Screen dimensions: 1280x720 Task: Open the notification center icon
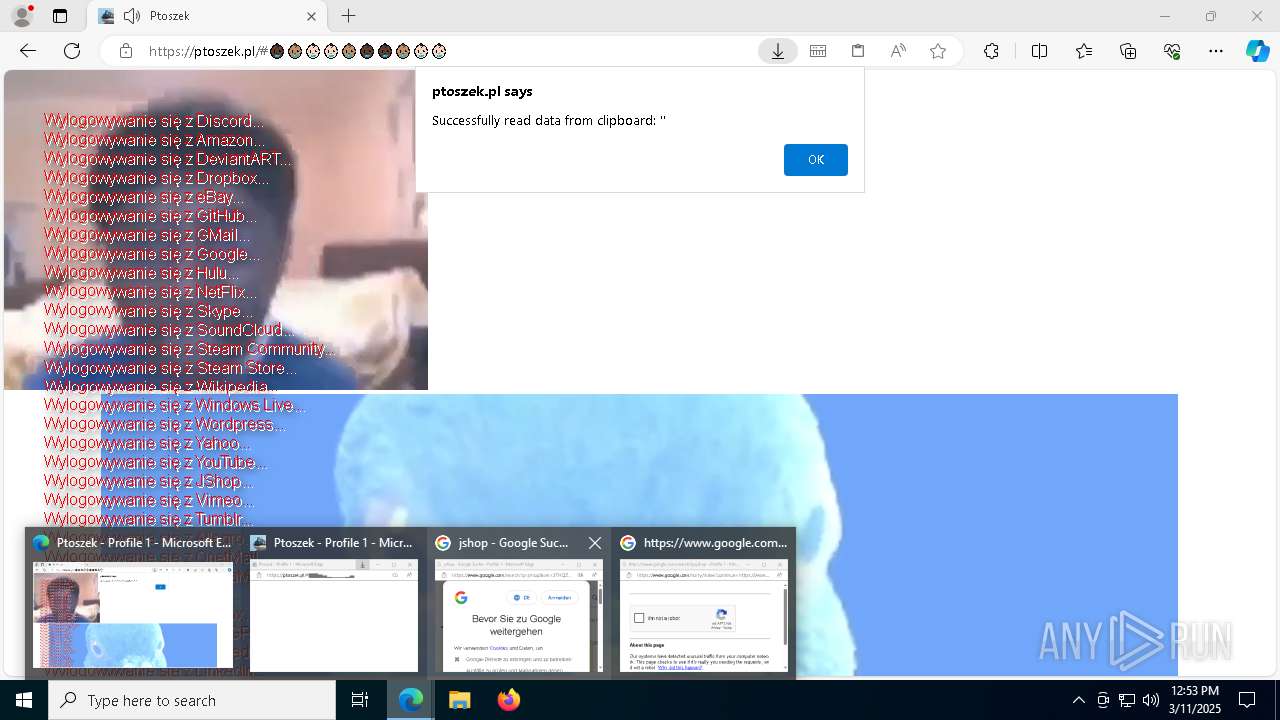coord(1247,700)
